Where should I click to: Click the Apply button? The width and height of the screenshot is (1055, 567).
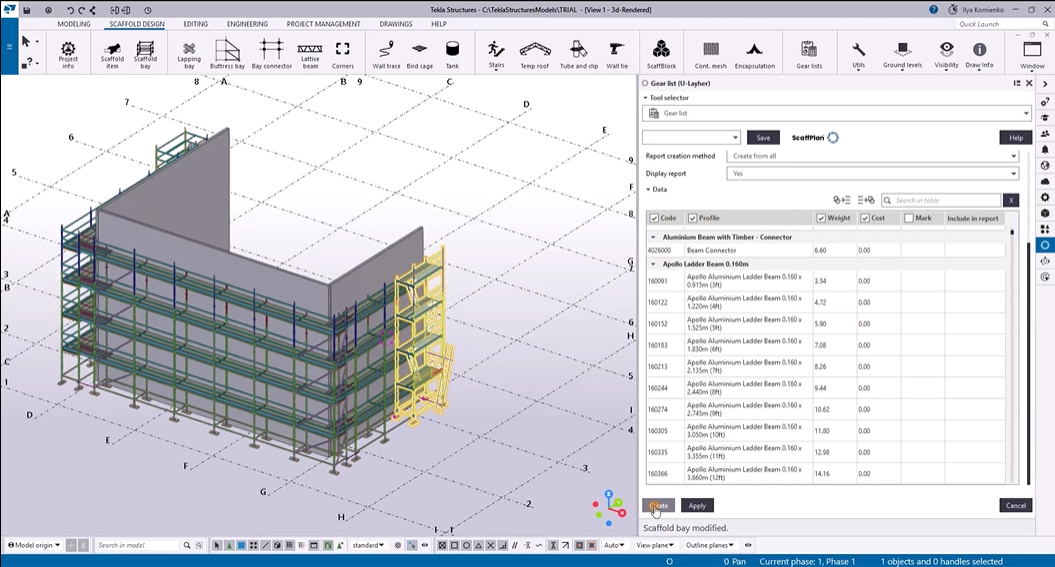click(x=697, y=505)
